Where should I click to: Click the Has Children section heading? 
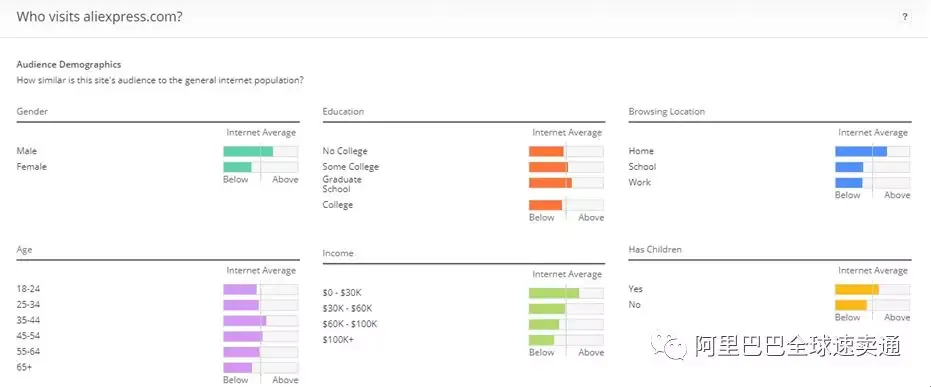click(655, 250)
